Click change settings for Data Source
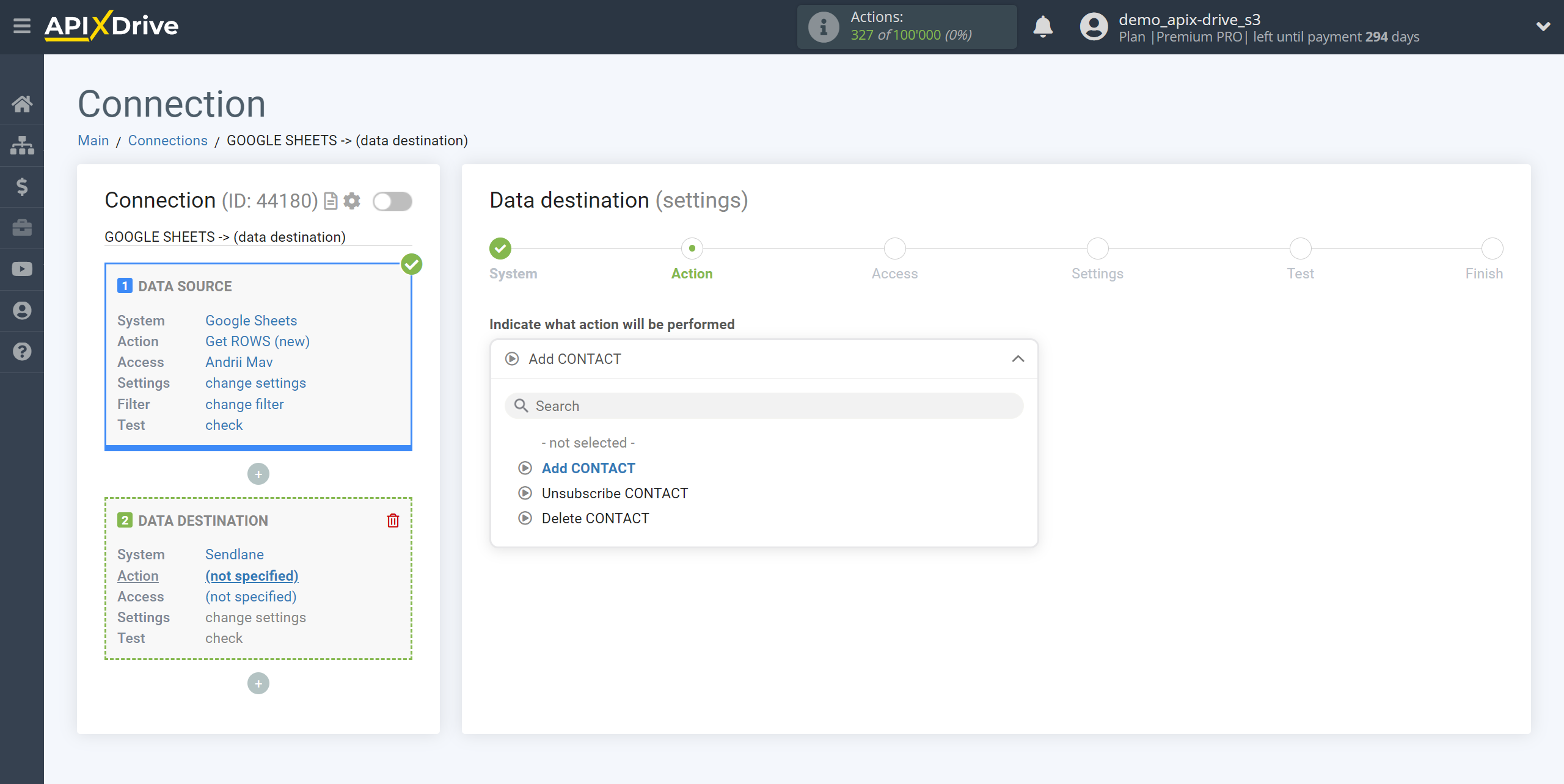 click(x=255, y=383)
